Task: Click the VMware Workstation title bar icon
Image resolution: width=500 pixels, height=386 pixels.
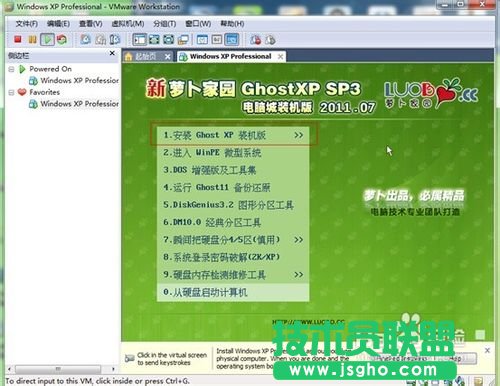Action: click(8, 7)
